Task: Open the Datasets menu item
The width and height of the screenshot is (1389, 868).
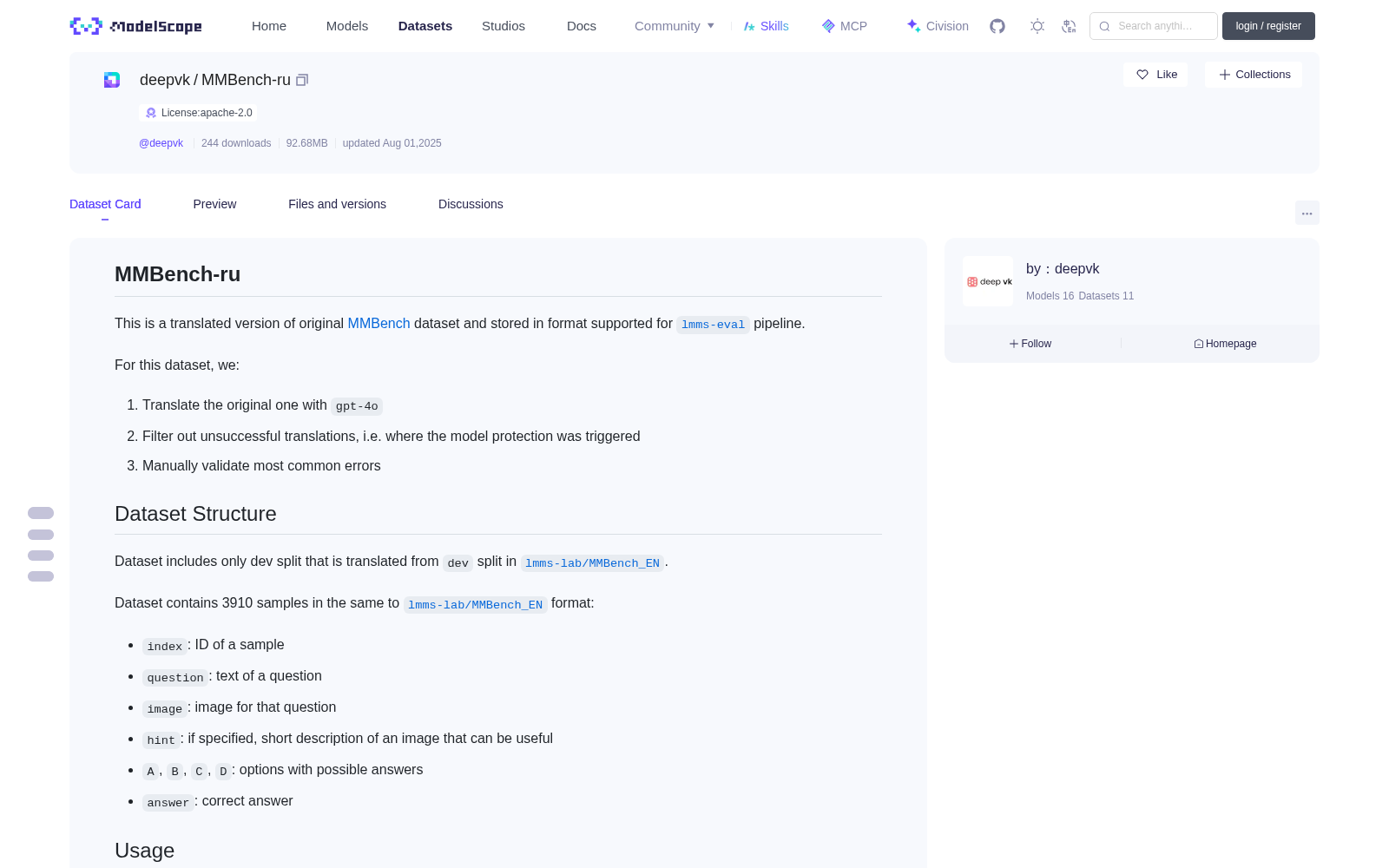Action: click(x=425, y=26)
